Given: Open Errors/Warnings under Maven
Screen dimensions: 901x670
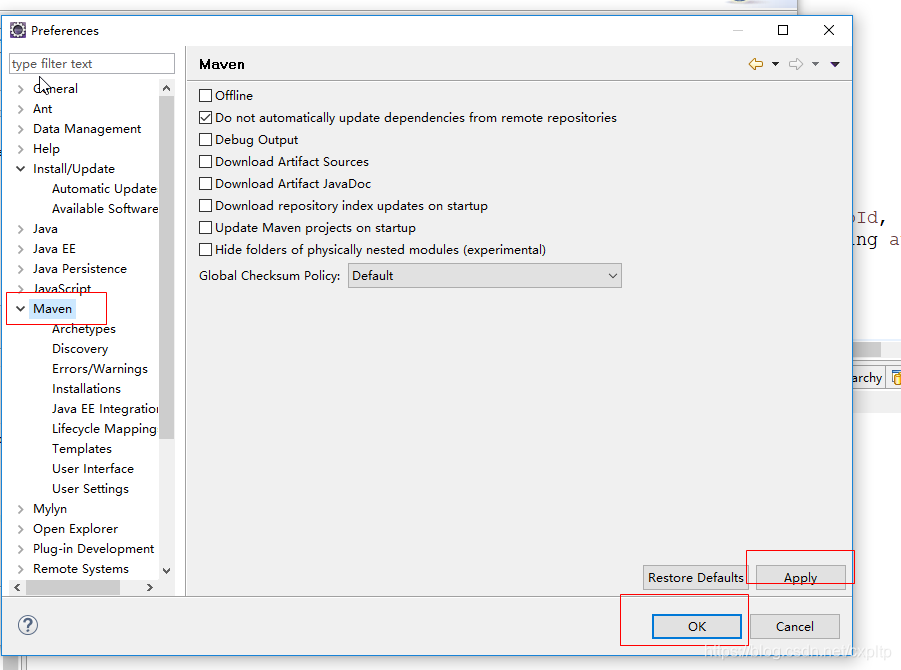Looking at the screenshot, I should tap(100, 369).
